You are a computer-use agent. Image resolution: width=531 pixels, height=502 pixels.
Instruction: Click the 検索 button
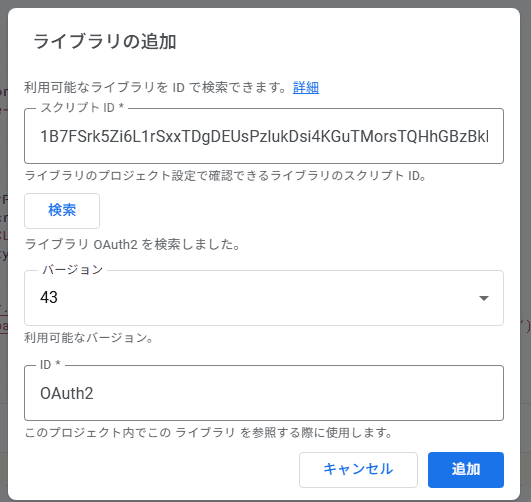click(x=62, y=211)
